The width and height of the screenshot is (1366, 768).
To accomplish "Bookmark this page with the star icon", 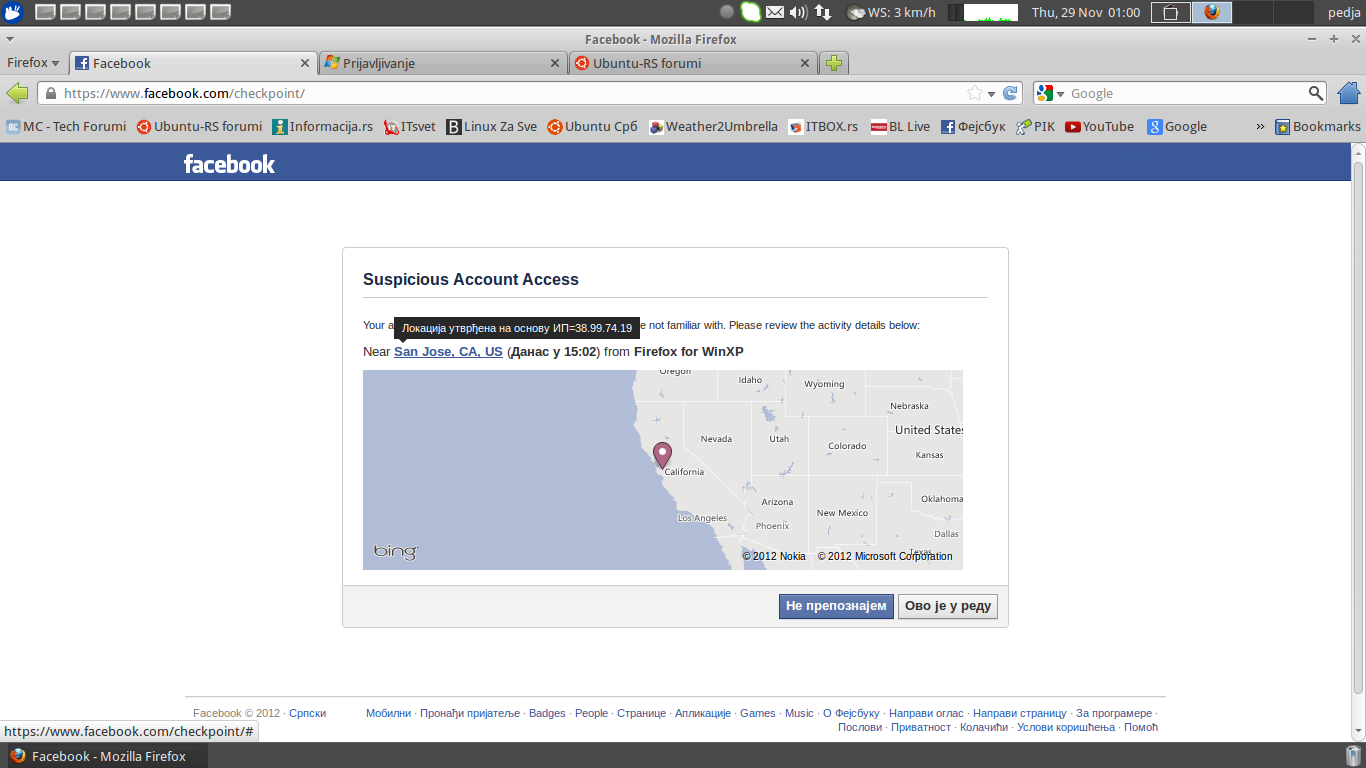I will coord(974,93).
